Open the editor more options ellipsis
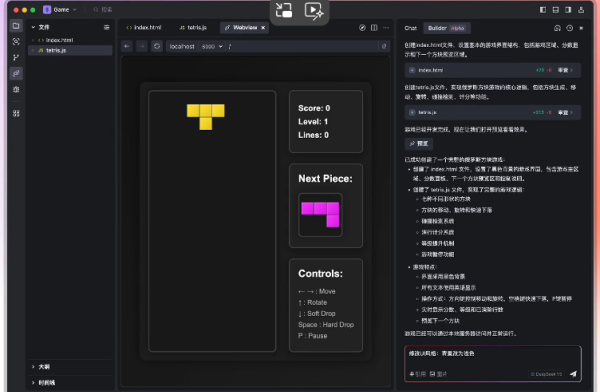Viewport: 600px width, 392px height. coord(386,28)
